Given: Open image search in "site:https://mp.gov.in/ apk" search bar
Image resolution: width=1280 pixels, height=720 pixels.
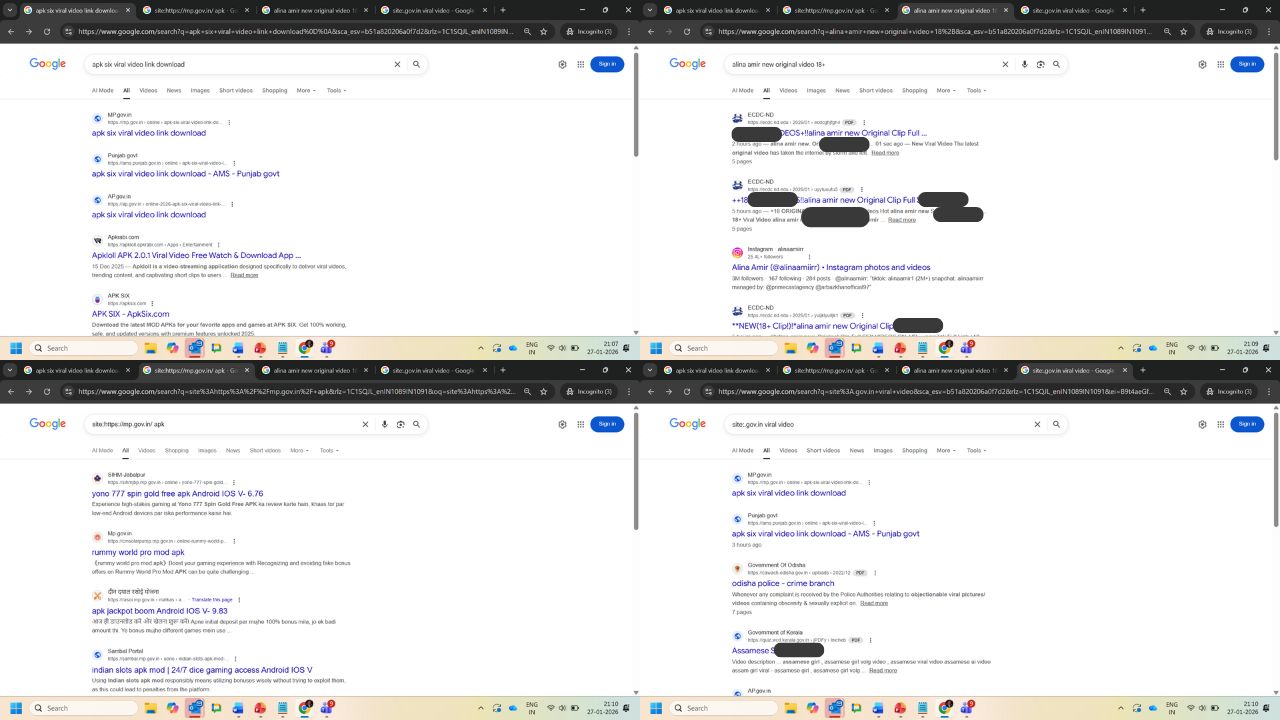Looking at the screenshot, I should click(x=400, y=424).
